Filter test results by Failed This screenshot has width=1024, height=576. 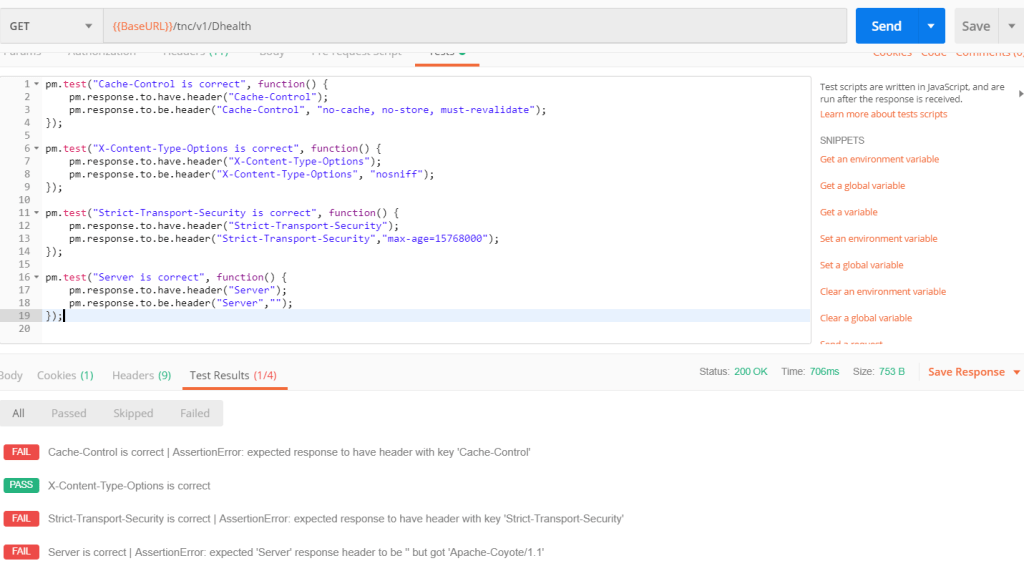point(195,413)
